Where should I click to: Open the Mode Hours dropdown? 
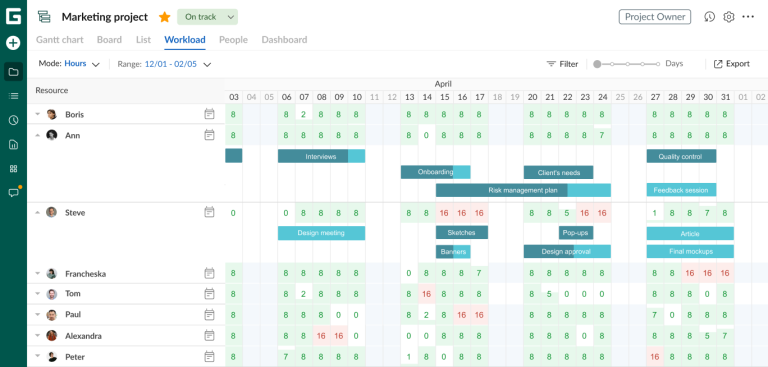pos(69,64)
